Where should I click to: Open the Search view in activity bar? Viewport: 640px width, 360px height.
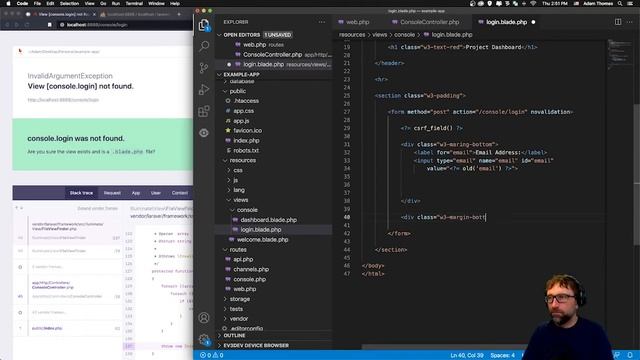click(204, 46)
